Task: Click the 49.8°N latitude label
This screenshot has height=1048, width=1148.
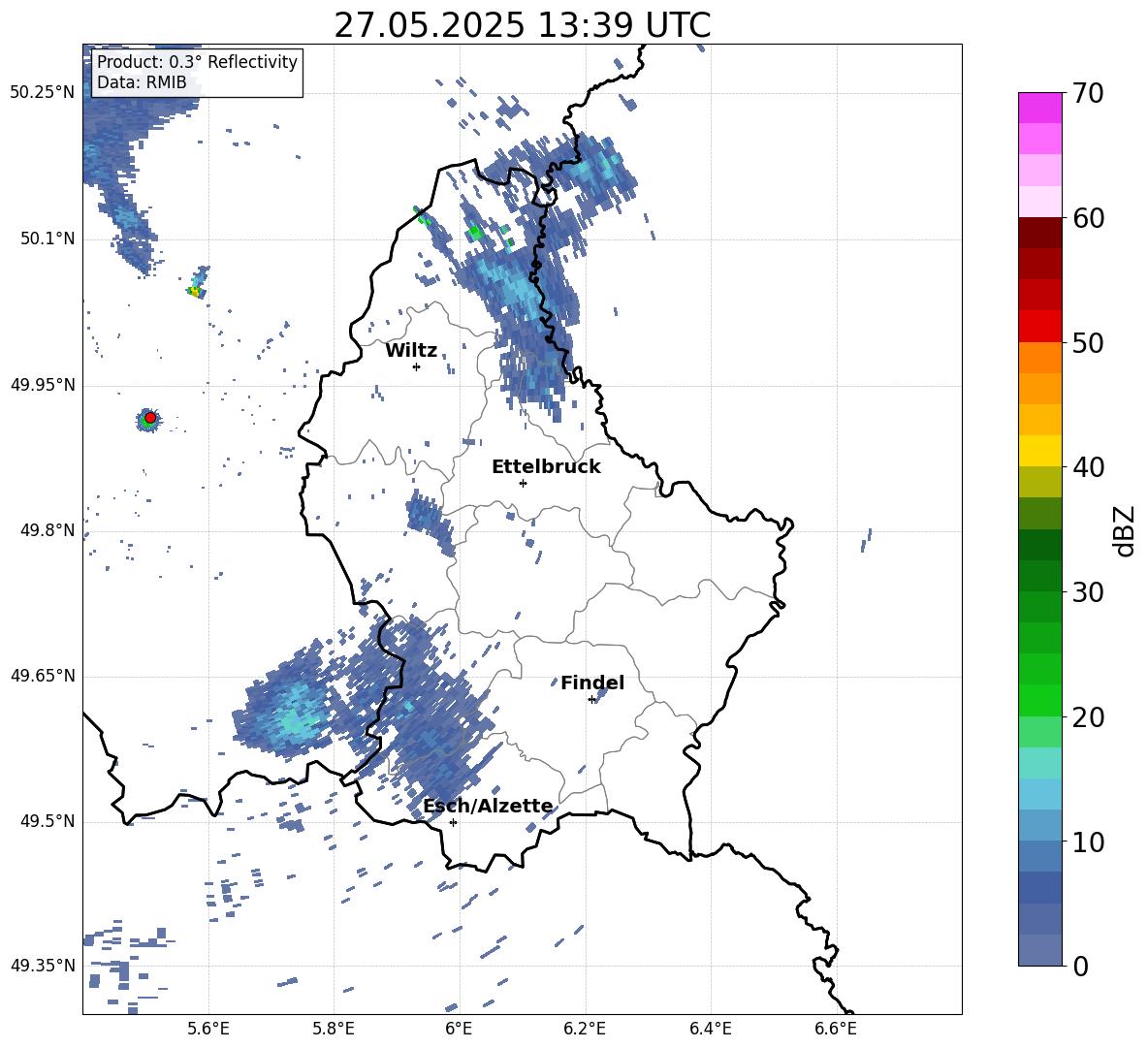Action: point(47,530)
